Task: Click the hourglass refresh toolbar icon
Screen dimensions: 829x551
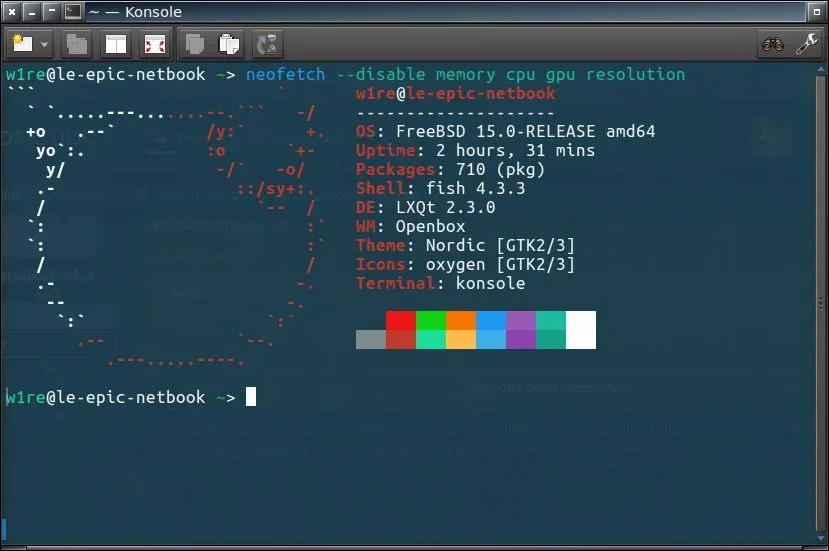Action: (x=268, y=44)
